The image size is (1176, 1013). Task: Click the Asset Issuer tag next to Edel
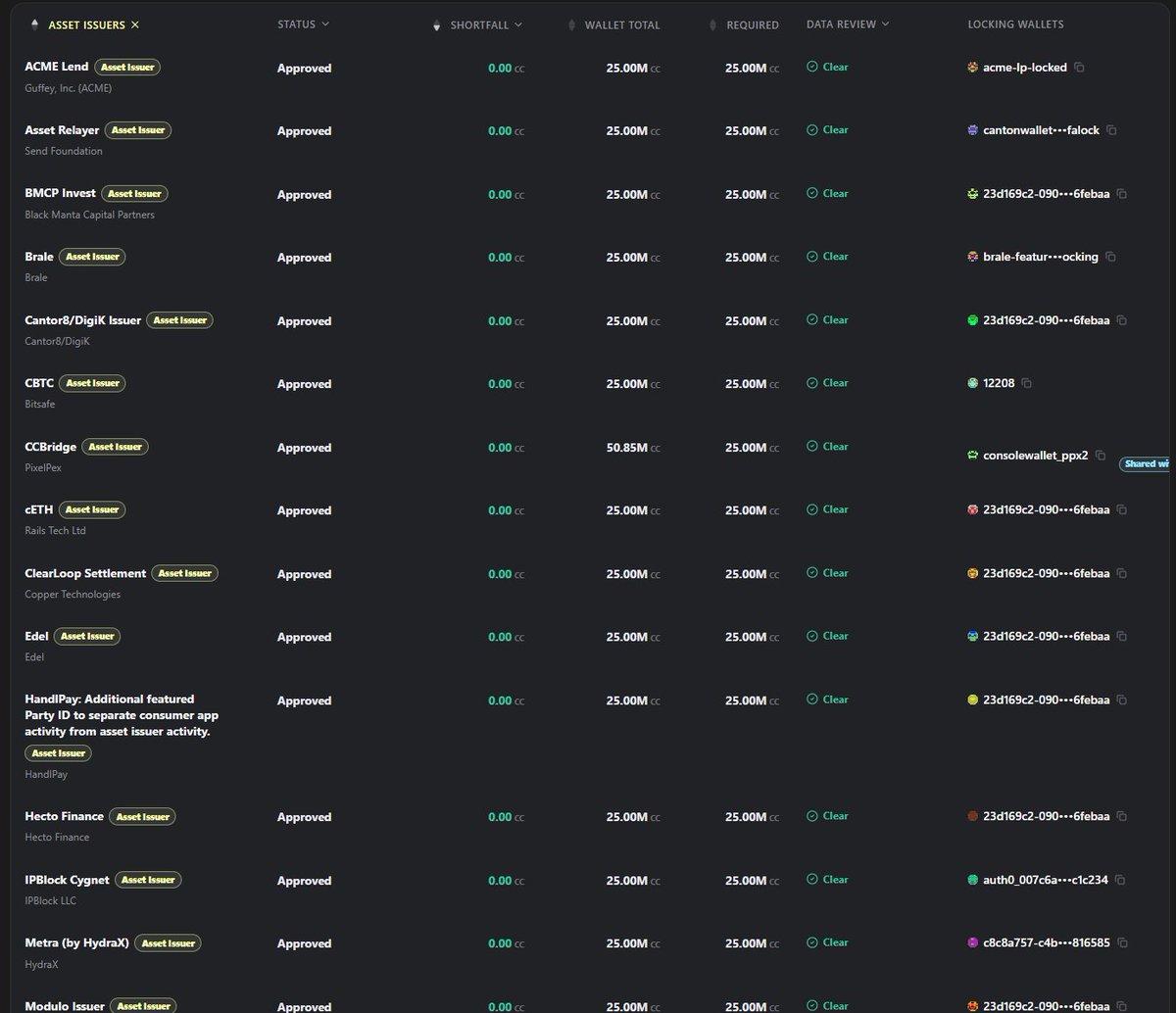tap(87, 636)
